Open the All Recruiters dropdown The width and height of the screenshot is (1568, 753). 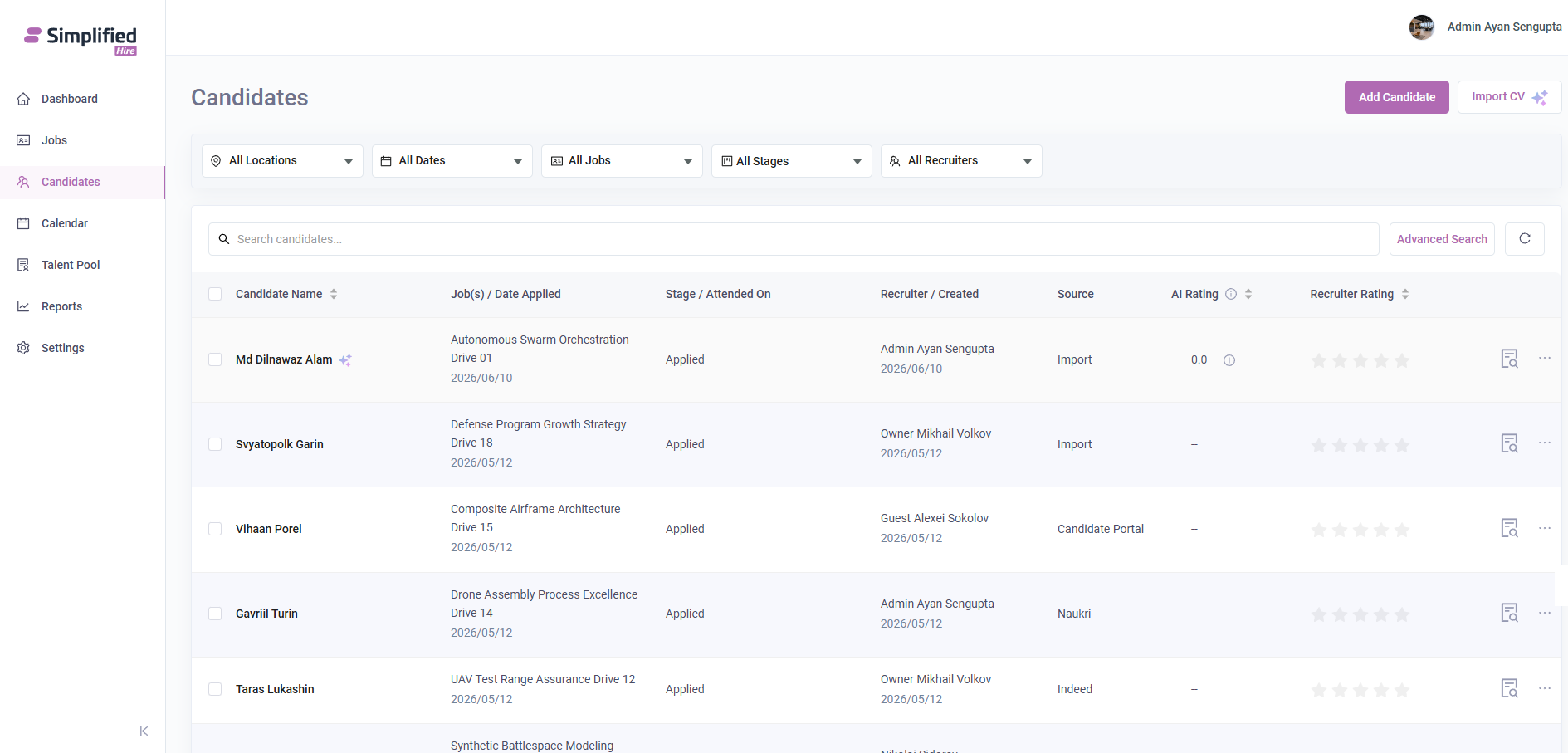coord(961,161)
